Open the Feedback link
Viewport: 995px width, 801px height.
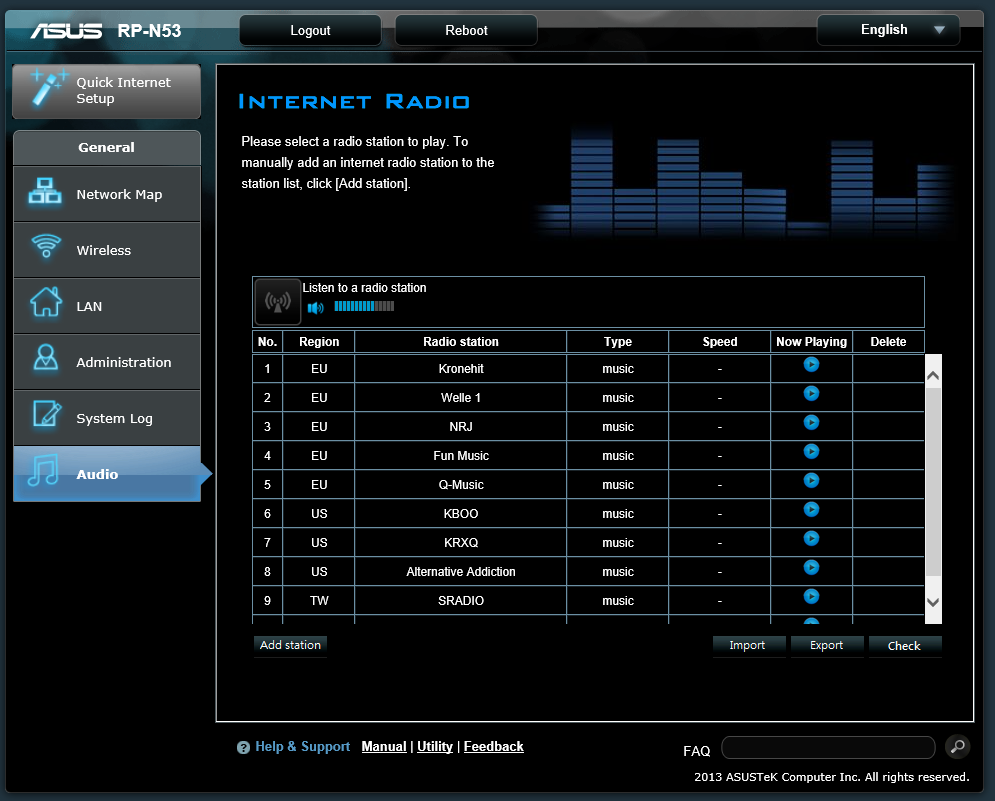pyautogui.click(x=494, y=746)
